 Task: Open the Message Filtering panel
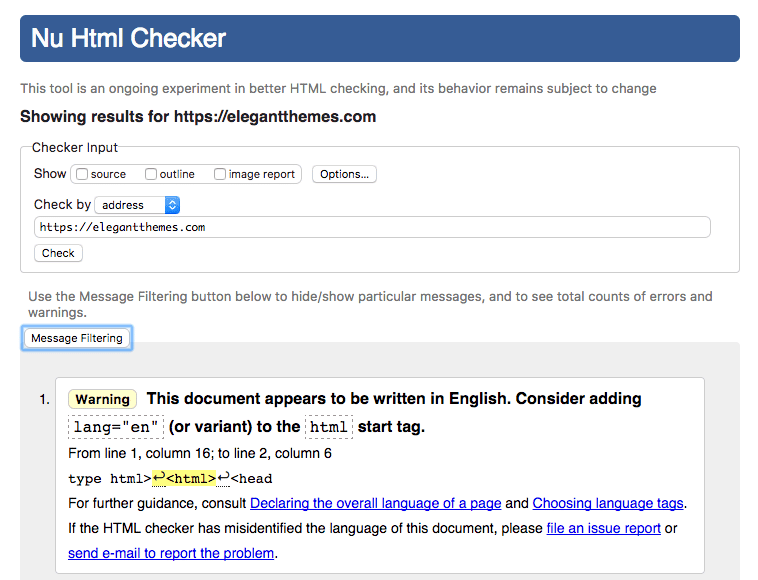pos(77,338)
